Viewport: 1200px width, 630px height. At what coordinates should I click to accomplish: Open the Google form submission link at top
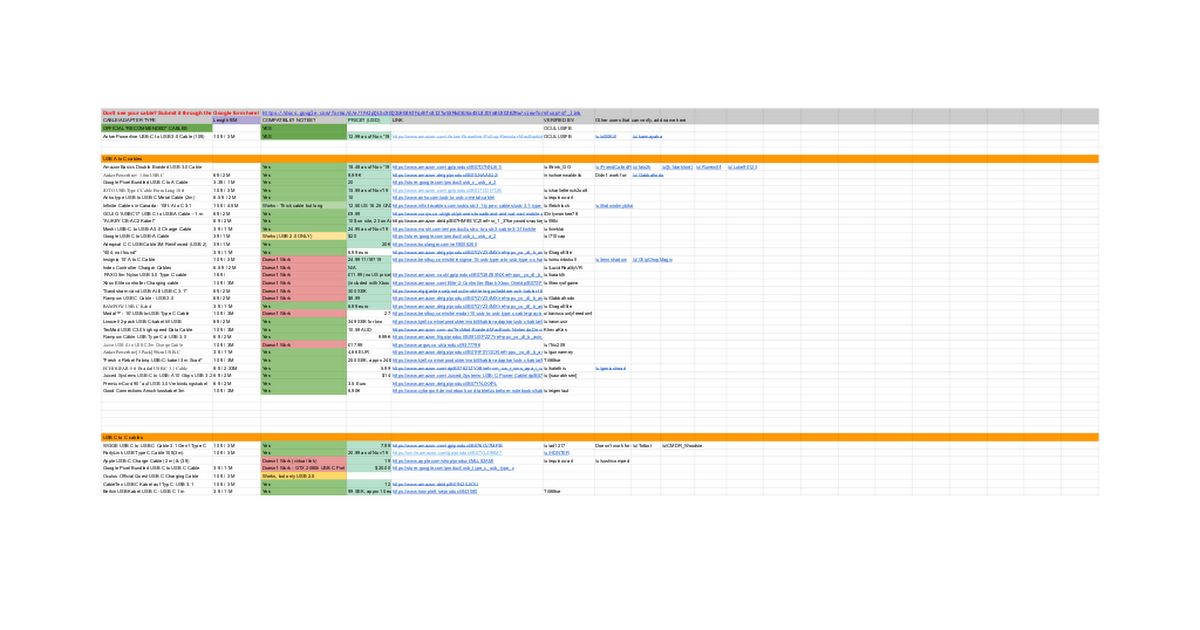pos(421,113)
